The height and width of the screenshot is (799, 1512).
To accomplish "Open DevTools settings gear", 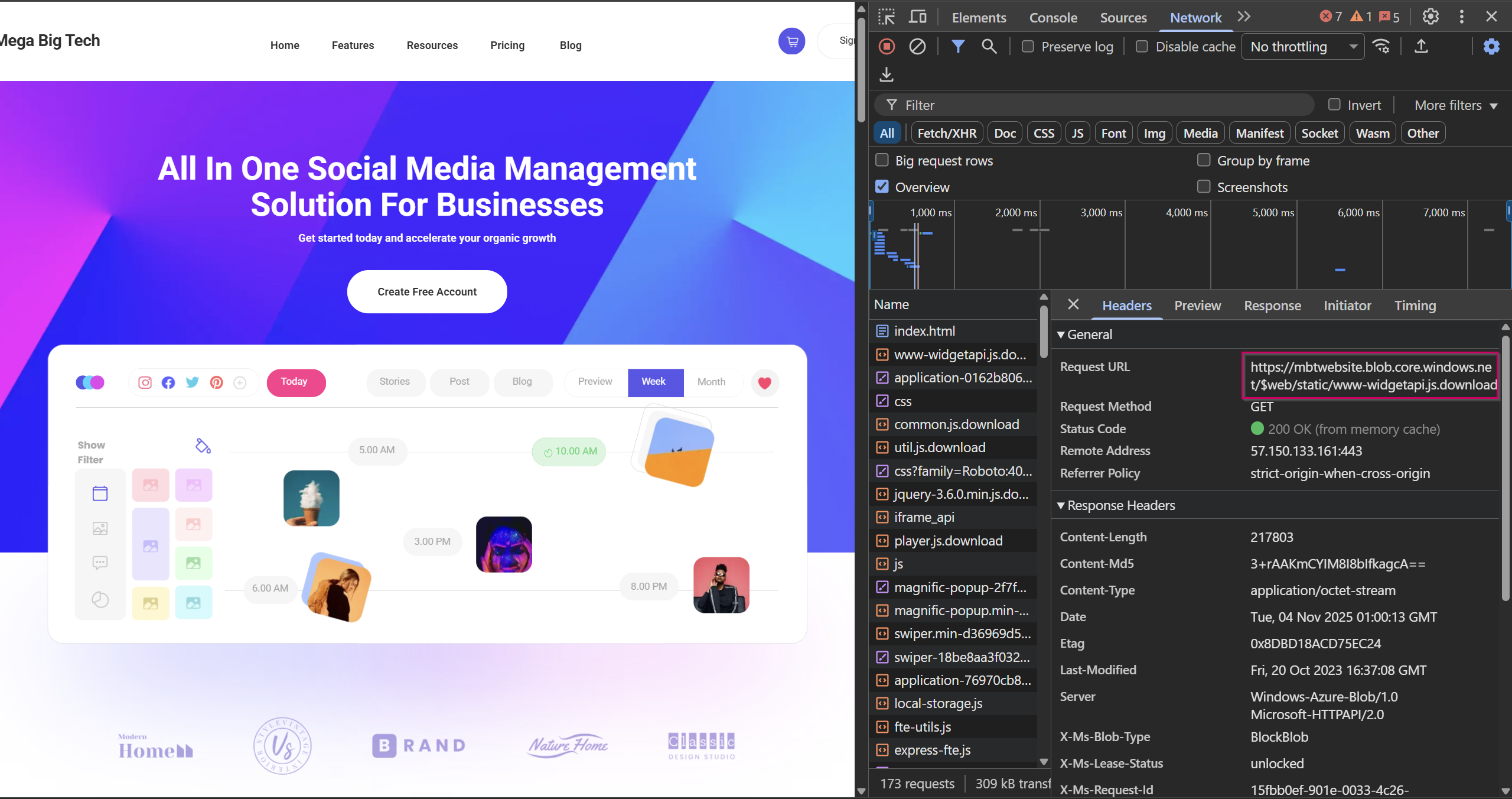I will click(x=1430, y=17).
